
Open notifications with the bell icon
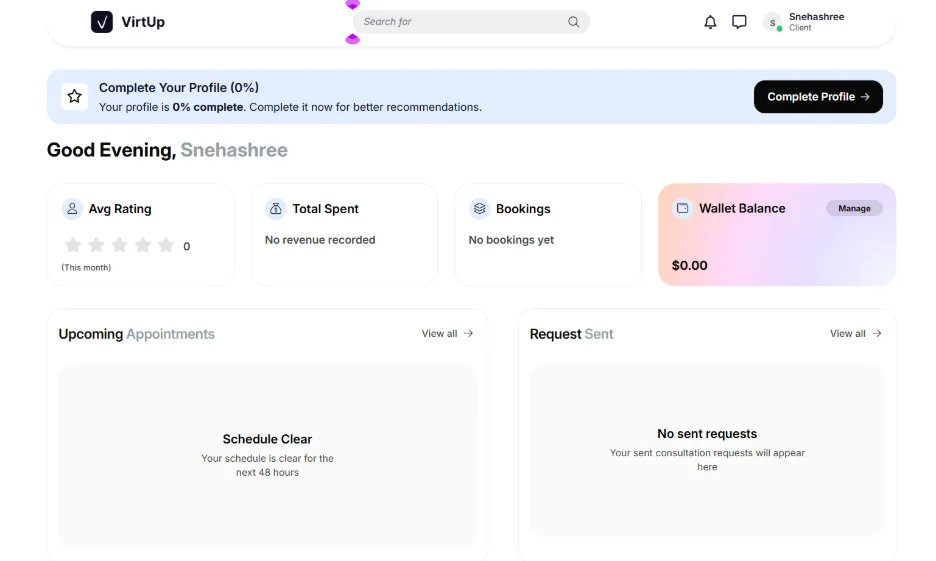[x=710, y=22]
